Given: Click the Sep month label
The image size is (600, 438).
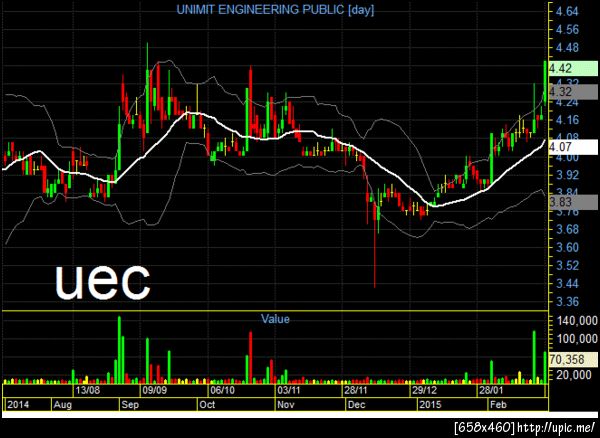Looking at the screenshot, I should [x=130, y=404].
